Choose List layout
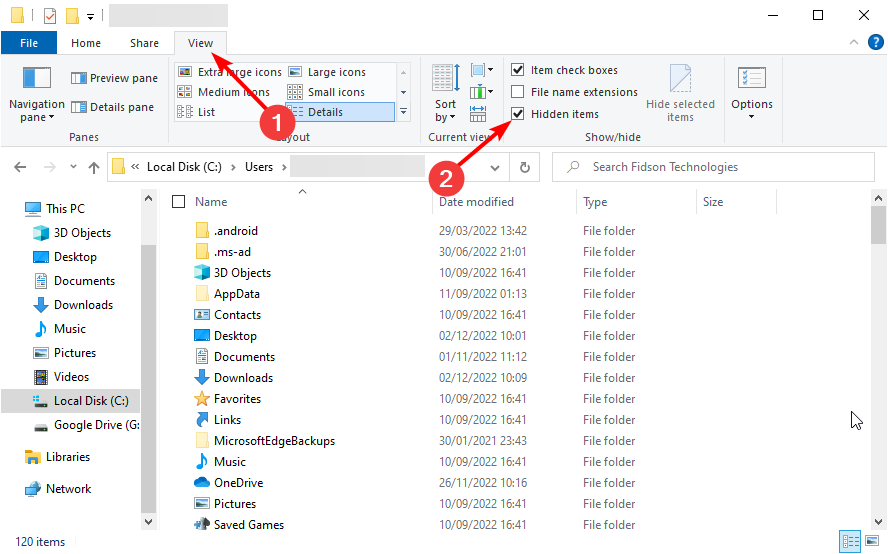 coord(196,112)
